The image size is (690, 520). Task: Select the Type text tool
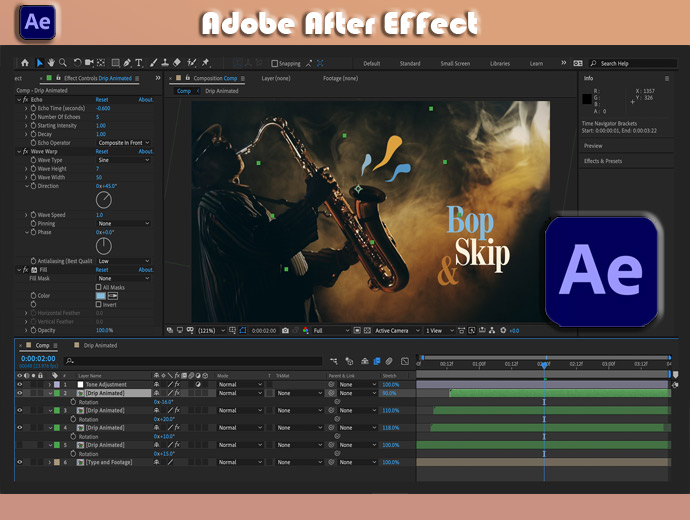(139, 63)
